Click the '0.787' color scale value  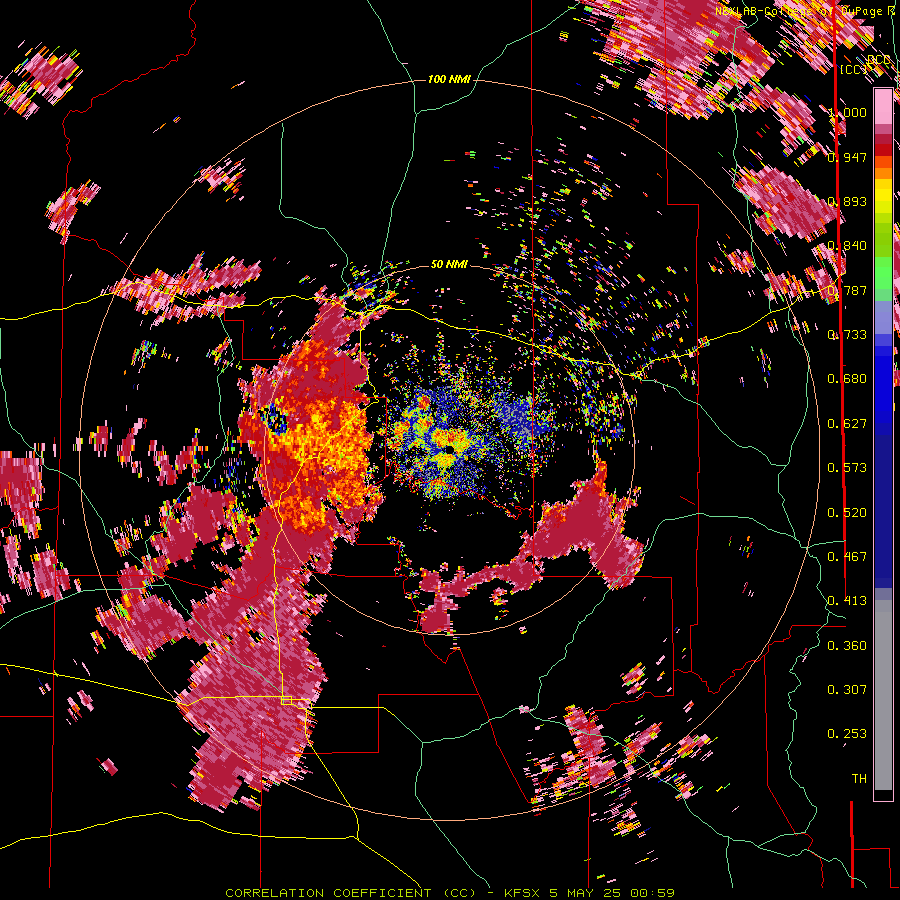click(847, 290)
